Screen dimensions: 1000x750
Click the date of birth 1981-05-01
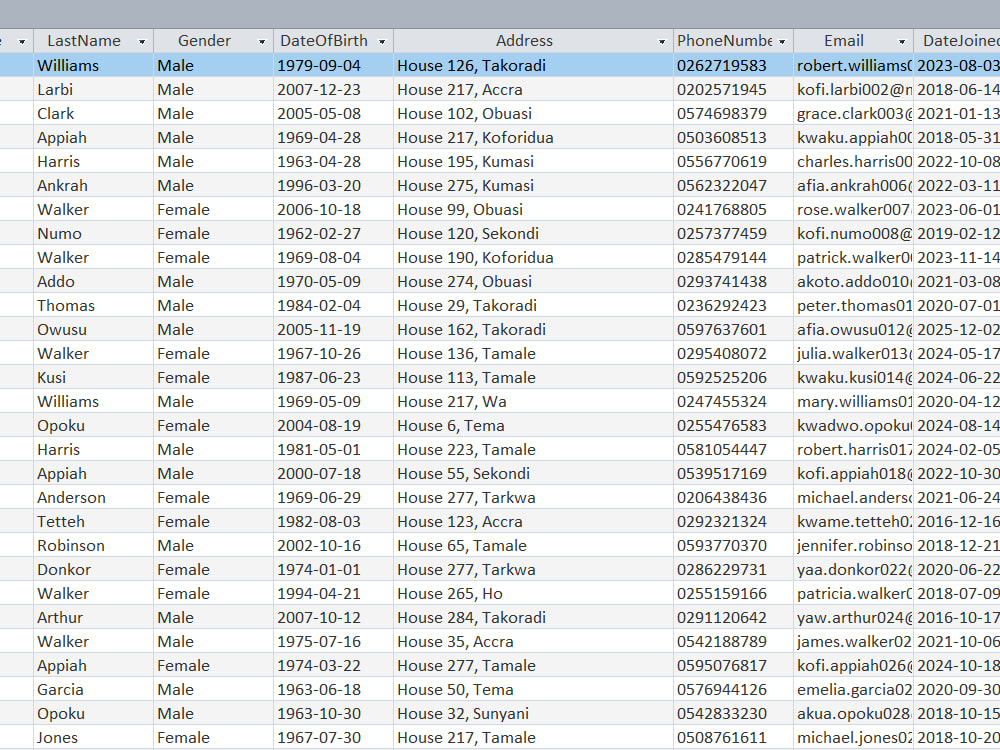coord(333,450)
